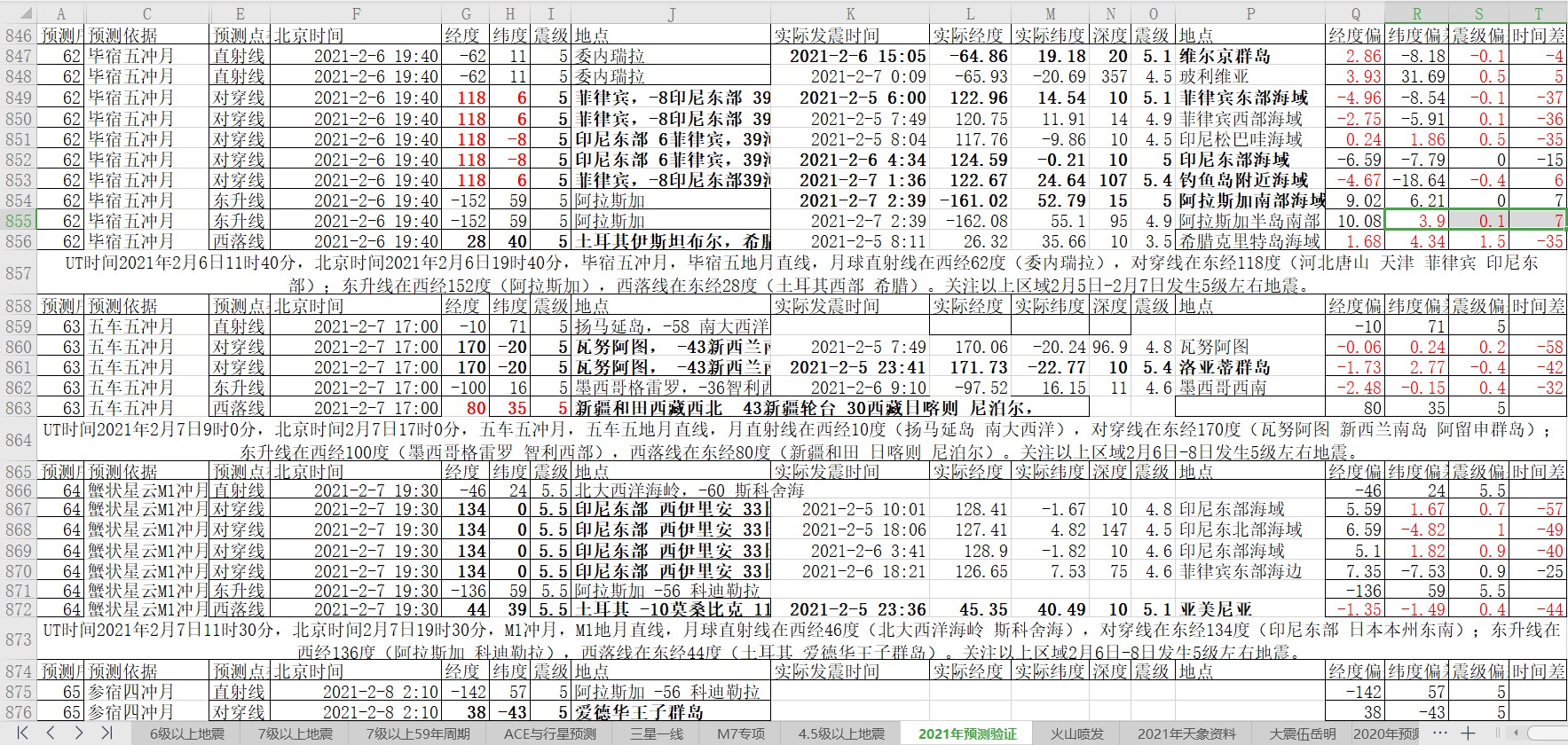Screen dimensions: 1568x745
Task: Select column C header
Action: pyautogui.click(x=147, y=13)
